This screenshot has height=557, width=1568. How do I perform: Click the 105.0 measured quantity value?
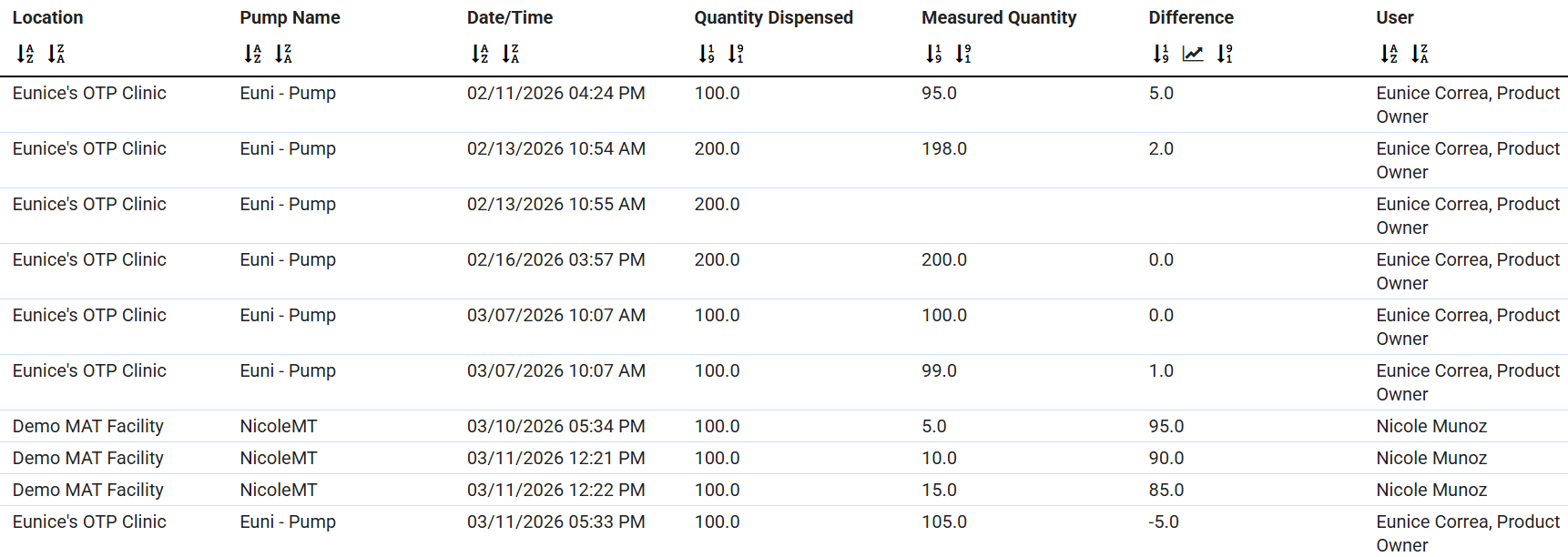point(944,522)
